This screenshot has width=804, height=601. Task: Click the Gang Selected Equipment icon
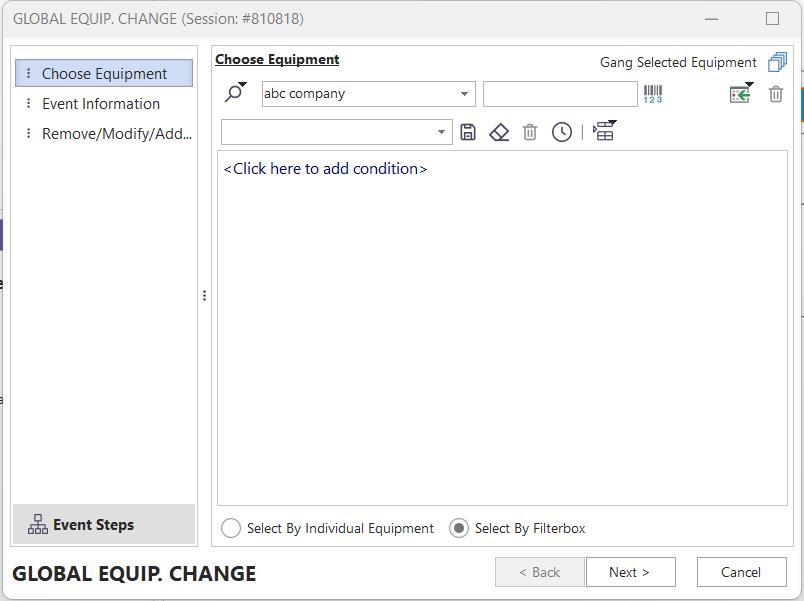tap(777, 63)
